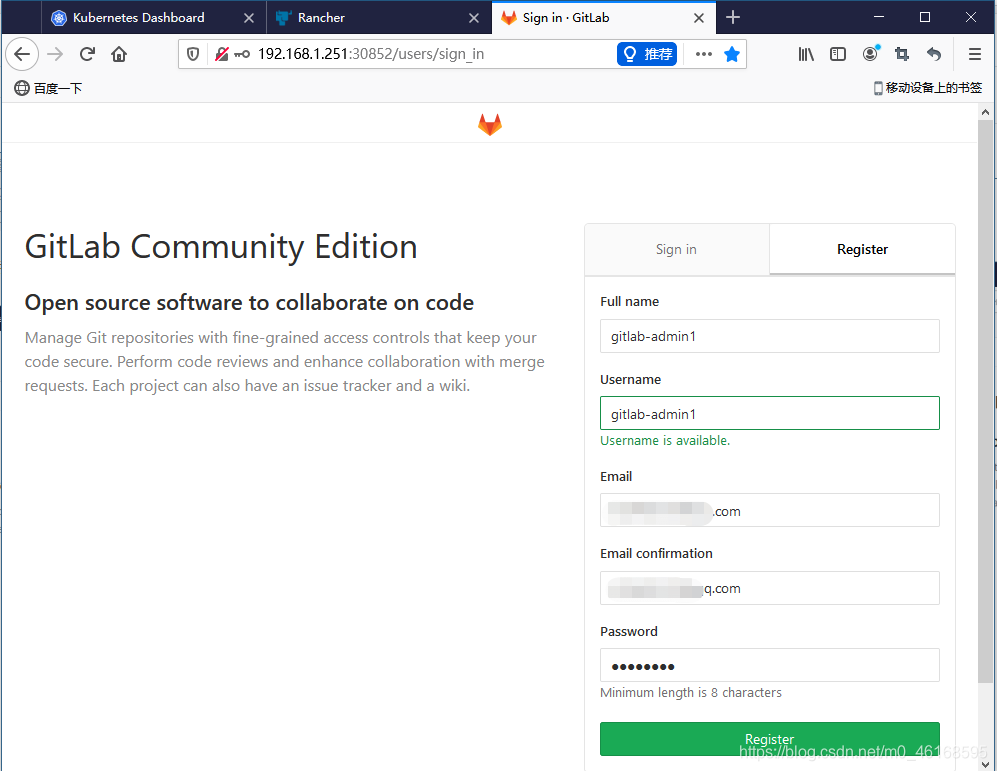
Task: Click the GitLab fox logo at top
Action: click(490, 124)
